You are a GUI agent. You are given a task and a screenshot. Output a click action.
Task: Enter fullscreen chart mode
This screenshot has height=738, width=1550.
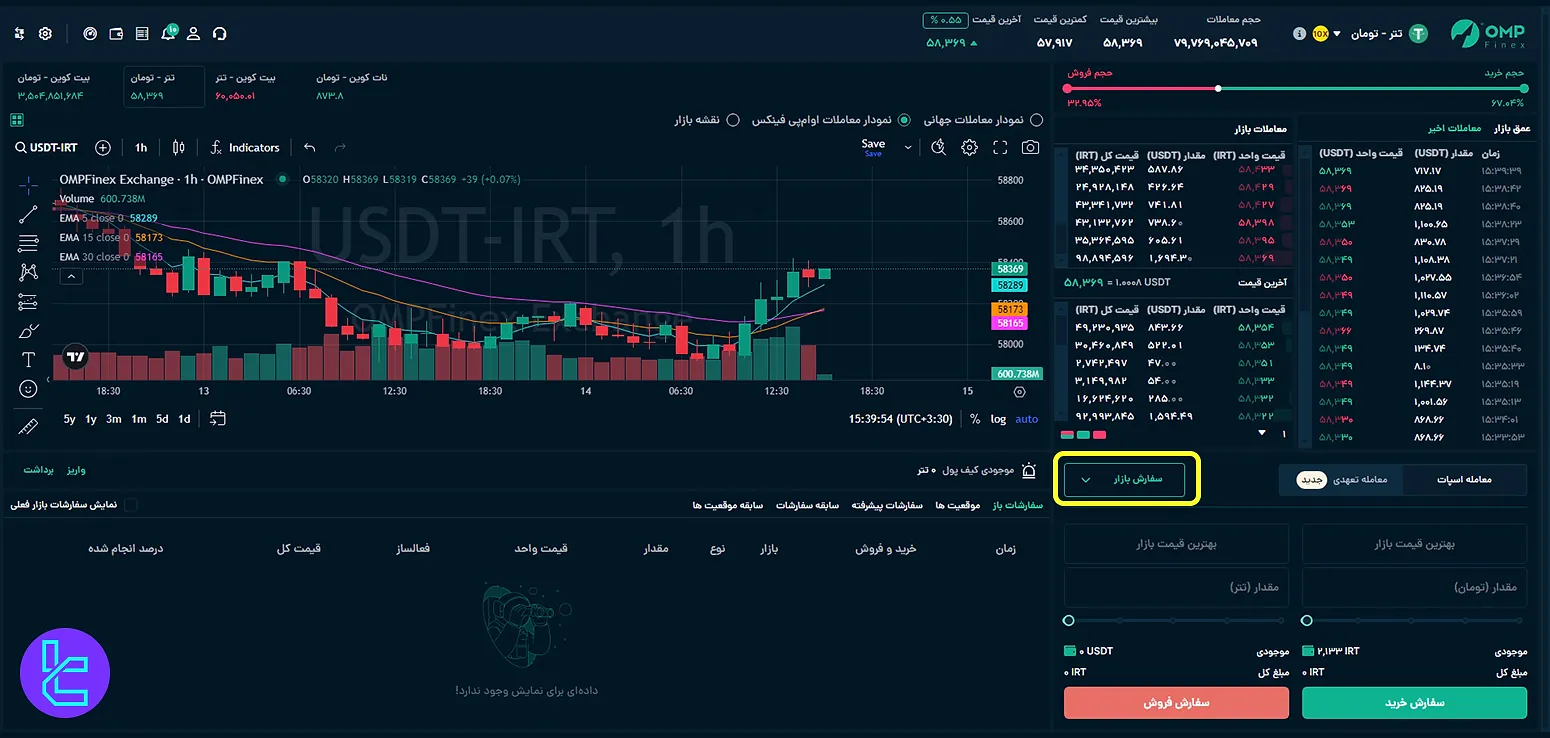coord(1000,147)
